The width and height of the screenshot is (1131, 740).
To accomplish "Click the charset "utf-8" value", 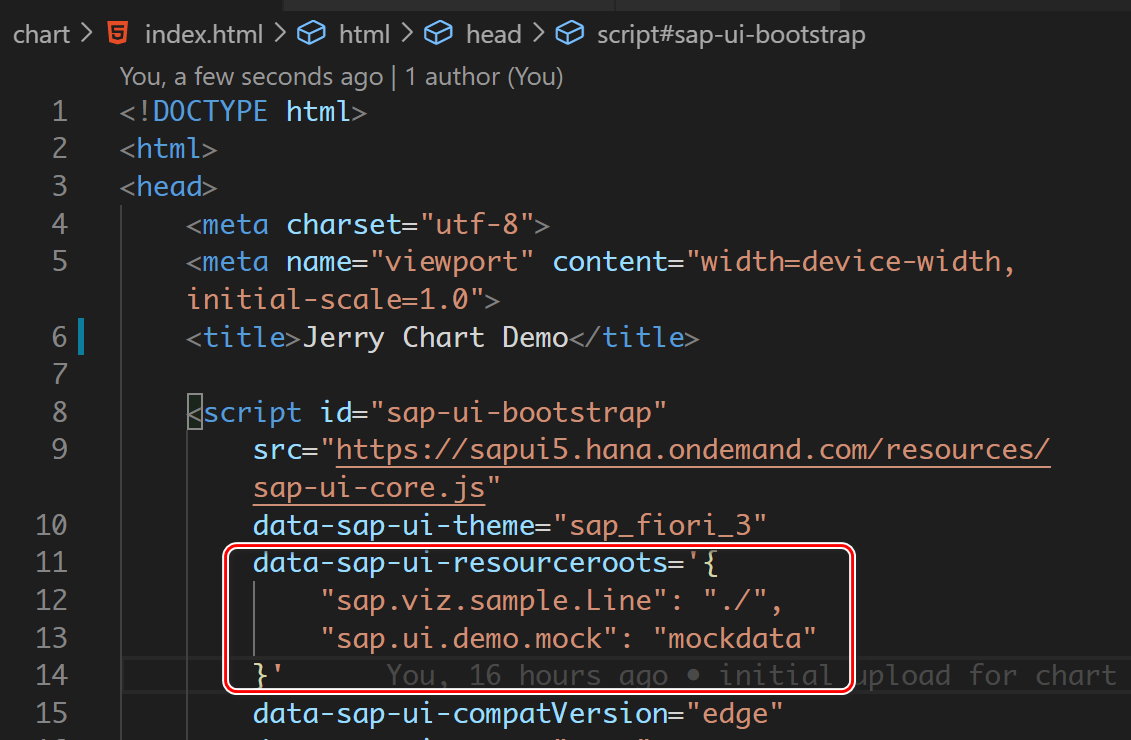I will [477, 224].
